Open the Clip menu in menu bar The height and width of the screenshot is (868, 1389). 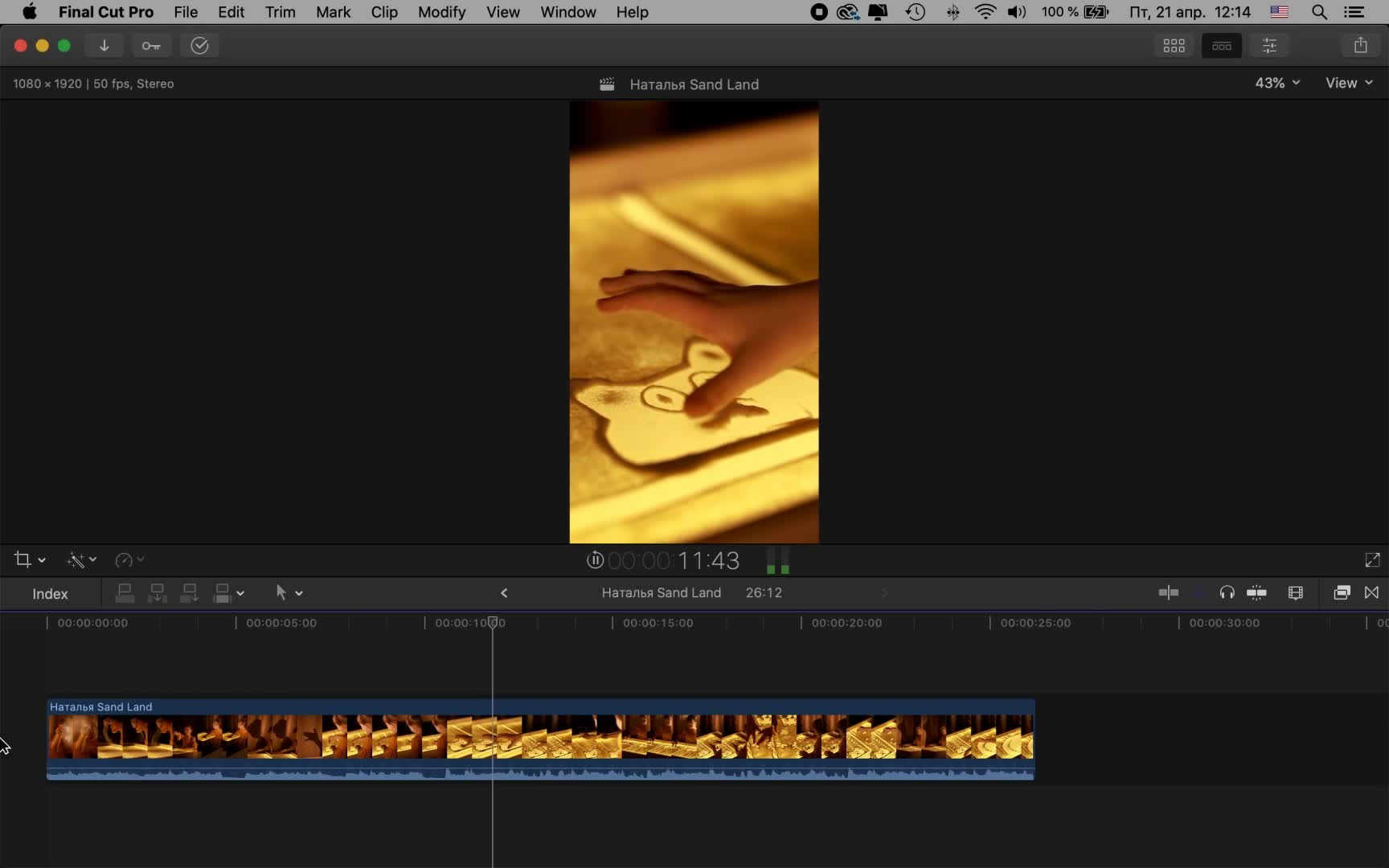click(x=383, y=12)
